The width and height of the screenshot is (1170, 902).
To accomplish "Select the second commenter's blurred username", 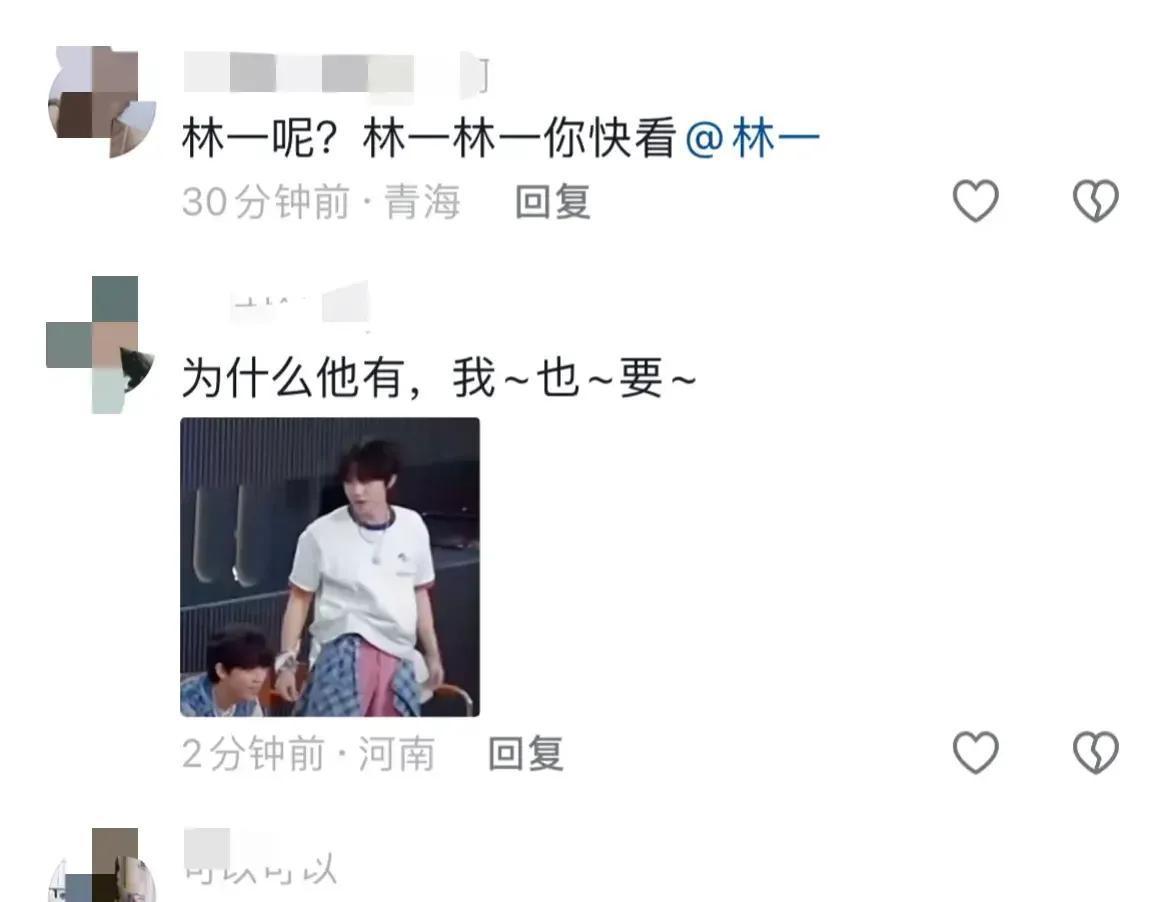I will coord(298,304).
